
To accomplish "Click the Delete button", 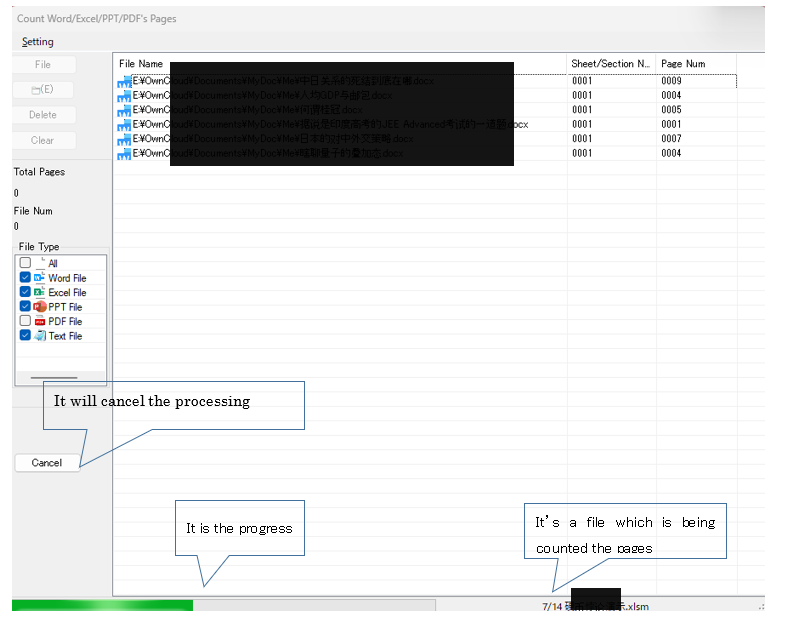I will click(43, 115).
